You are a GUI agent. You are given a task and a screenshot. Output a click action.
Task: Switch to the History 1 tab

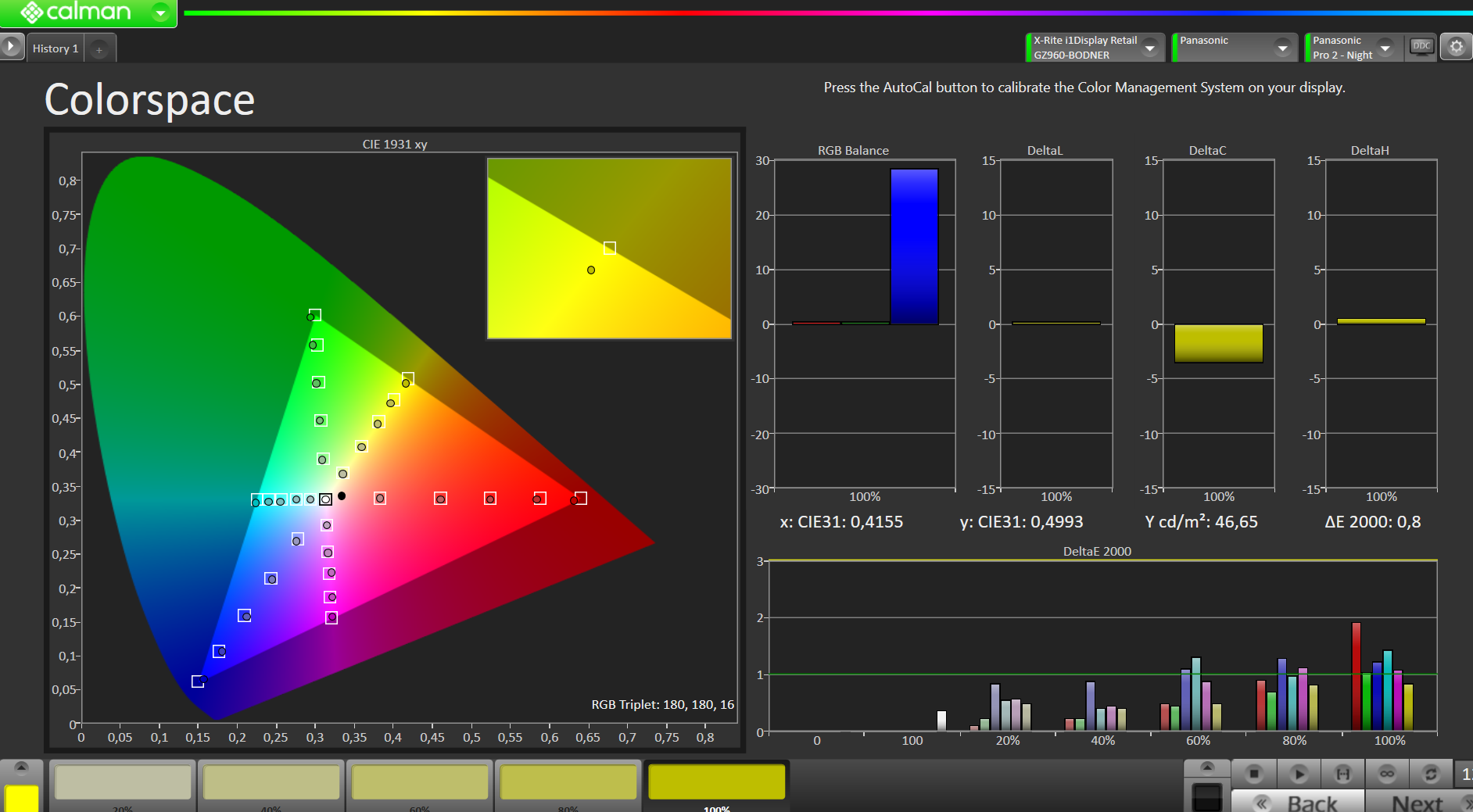point(55,48)
